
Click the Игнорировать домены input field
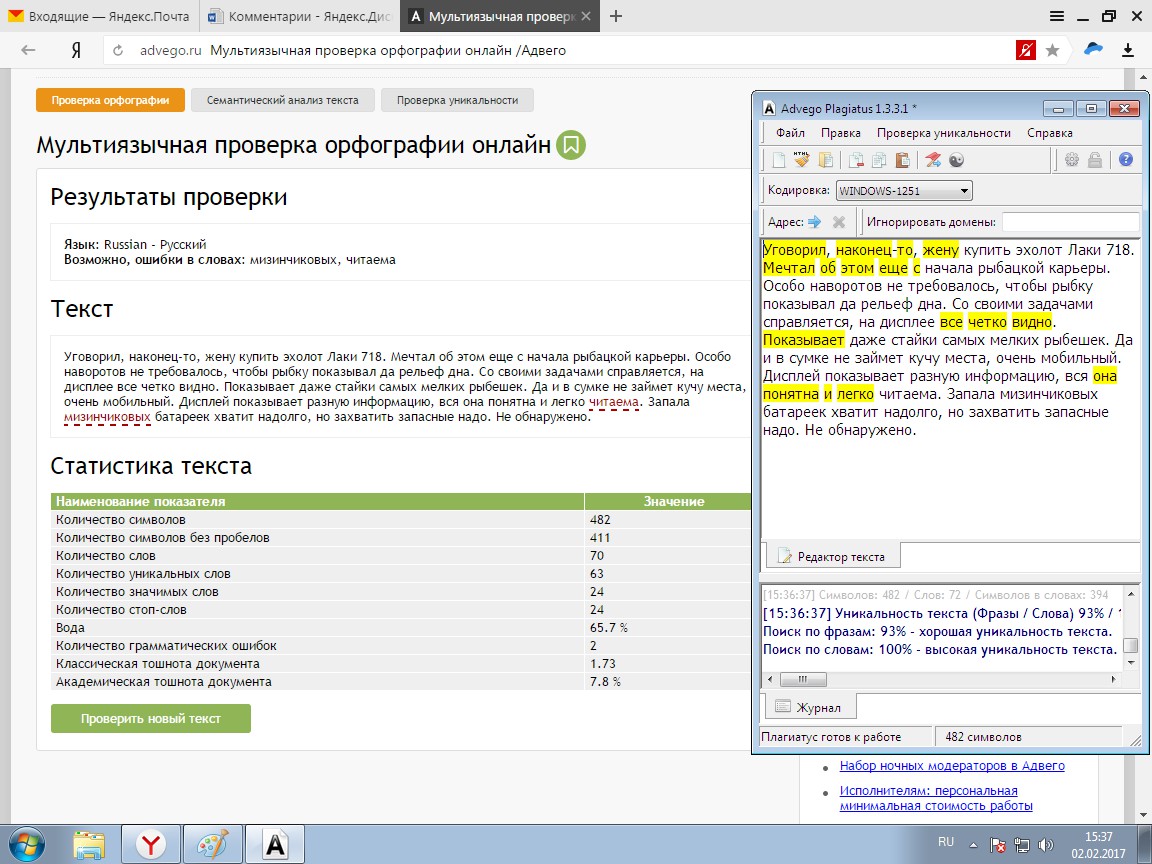(x=1070, y=222)
